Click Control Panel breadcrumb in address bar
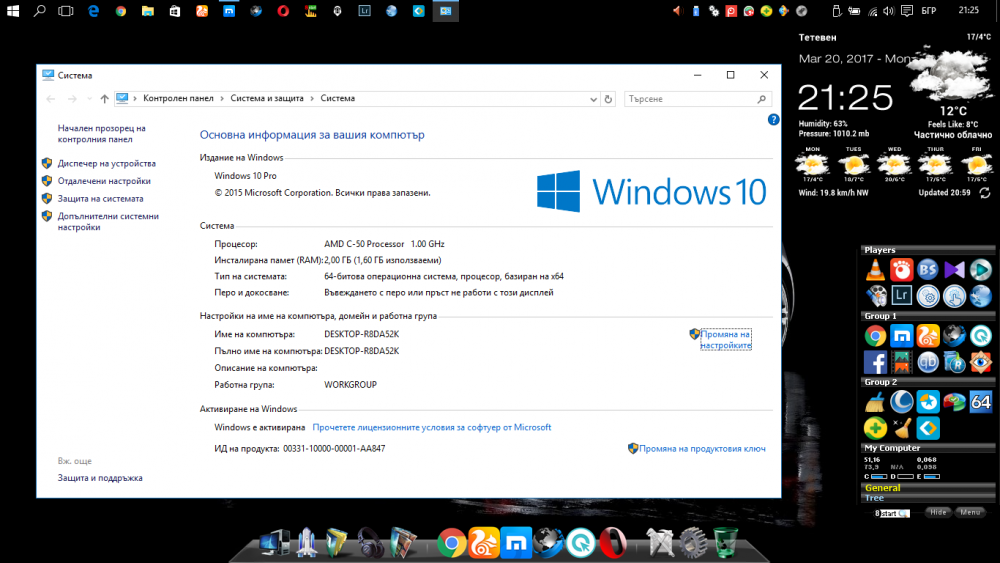 tap(178, 98)
